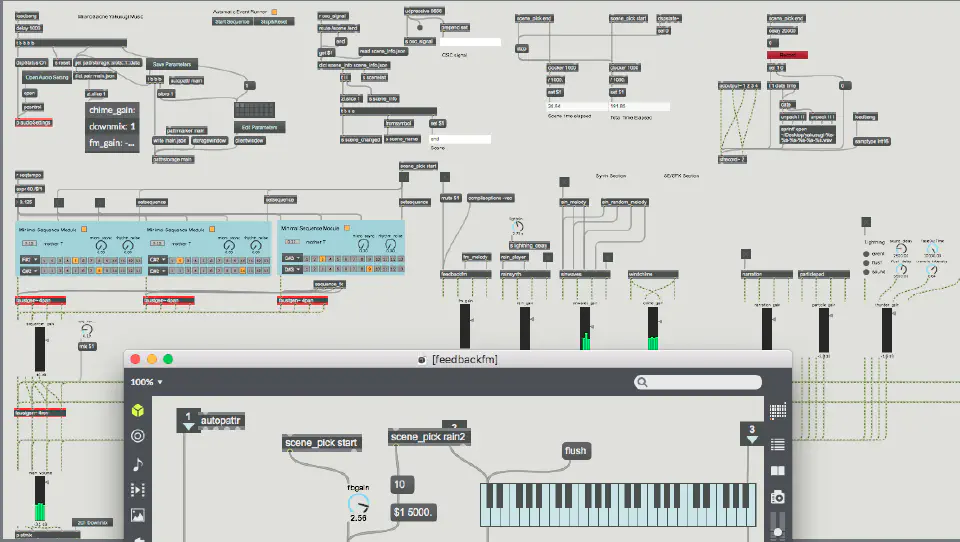Open the reference book icon in right toolbar

pyautogui.click(x=777, y=471)
